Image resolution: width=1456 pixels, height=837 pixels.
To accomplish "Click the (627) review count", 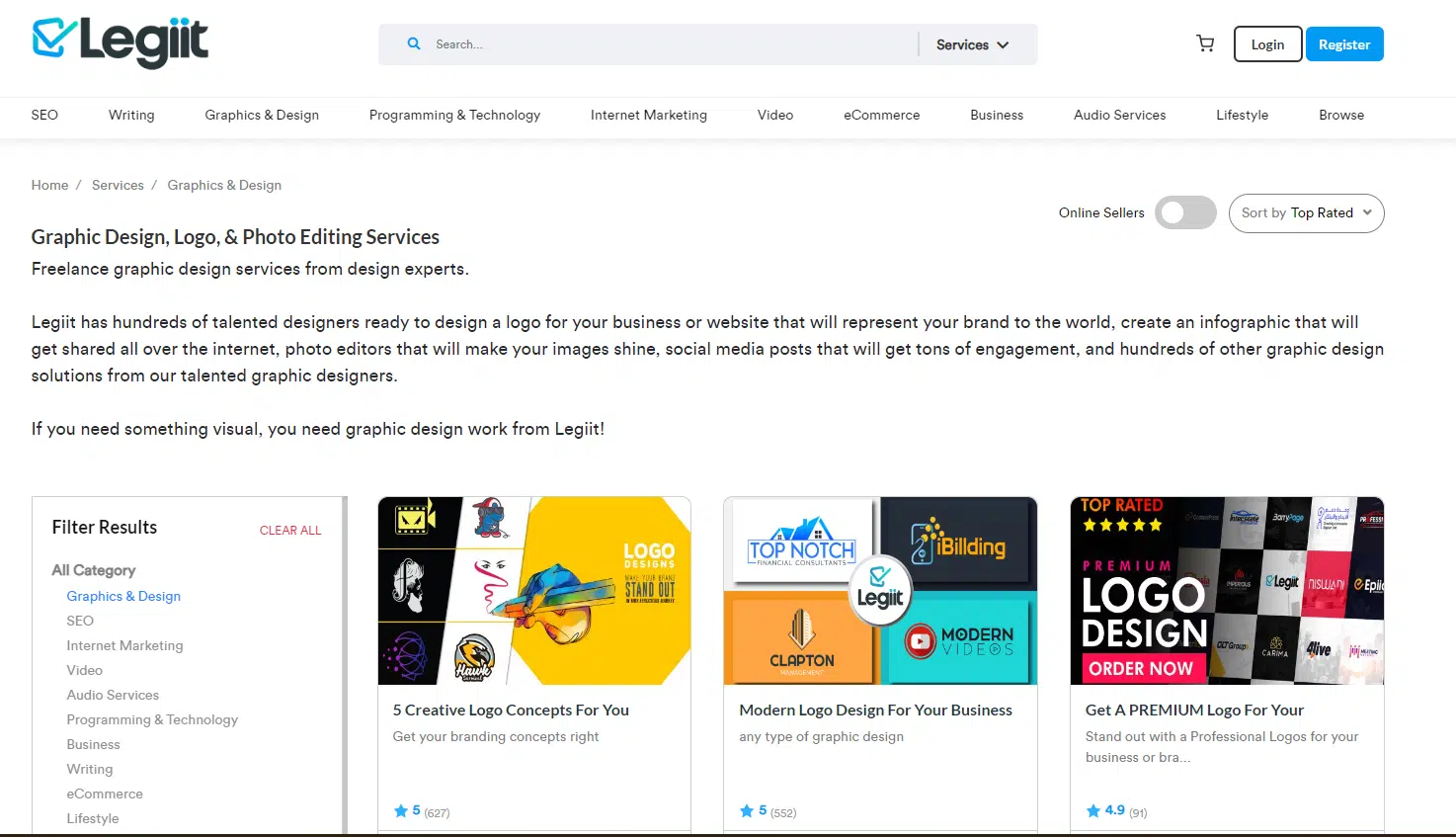I will tap(437, 812).
